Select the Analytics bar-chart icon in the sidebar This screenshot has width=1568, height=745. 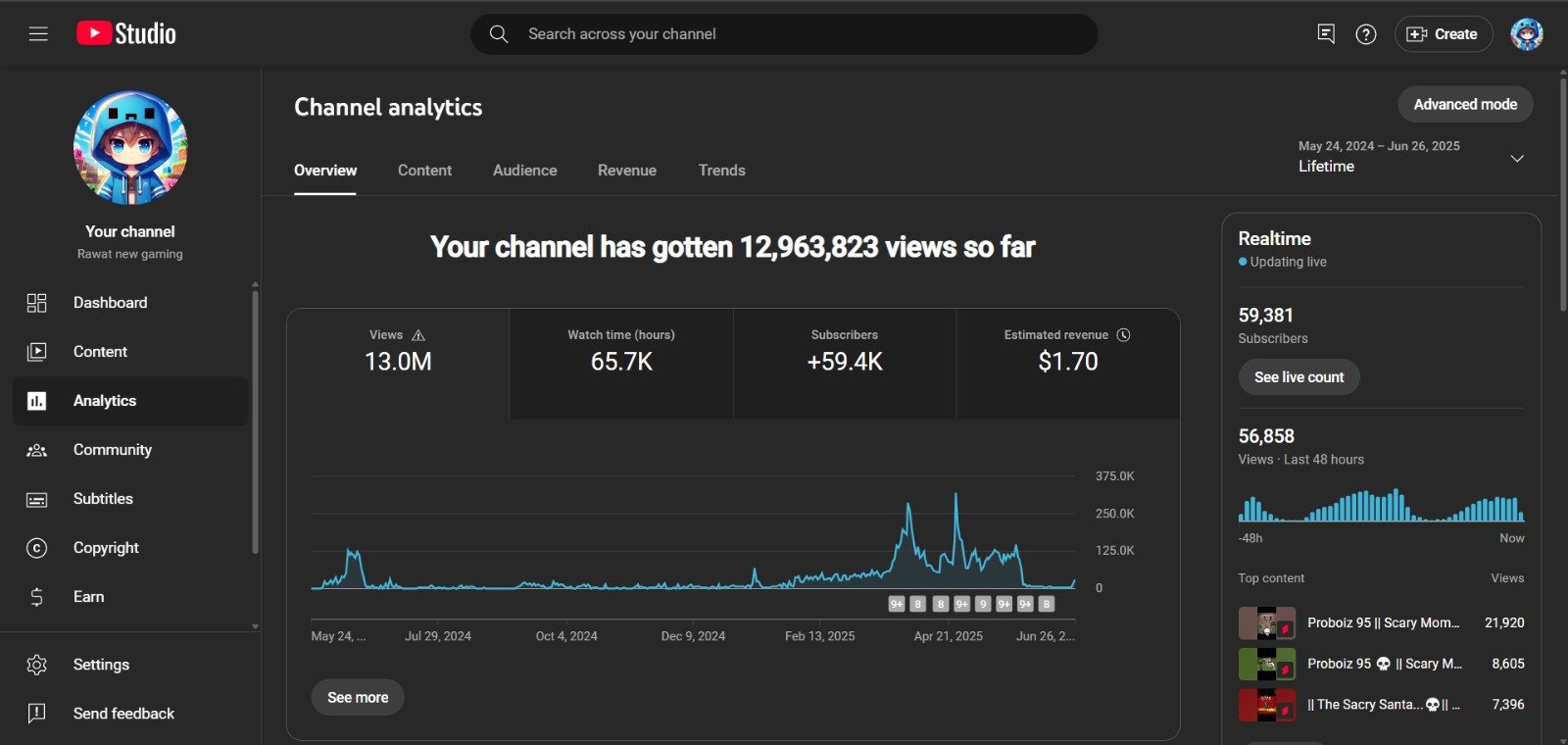(36, 401)
